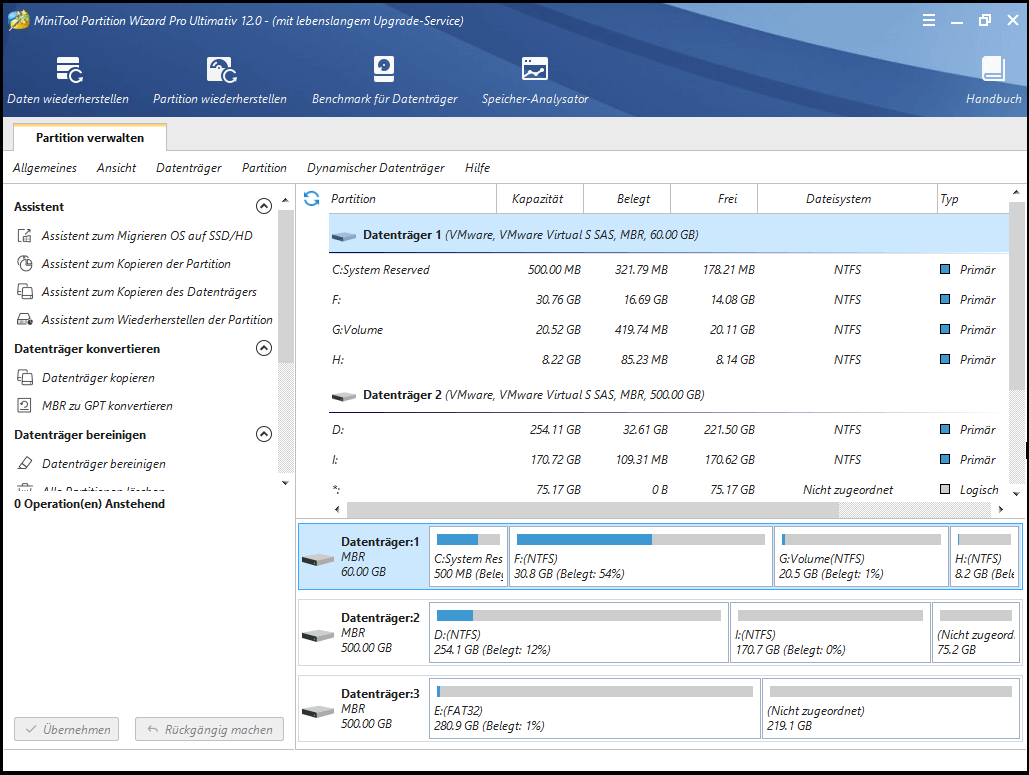Launch Partition wiederherstellen tool
Viewport: 1029px width, 775px height.
click(x=220, y=80)
